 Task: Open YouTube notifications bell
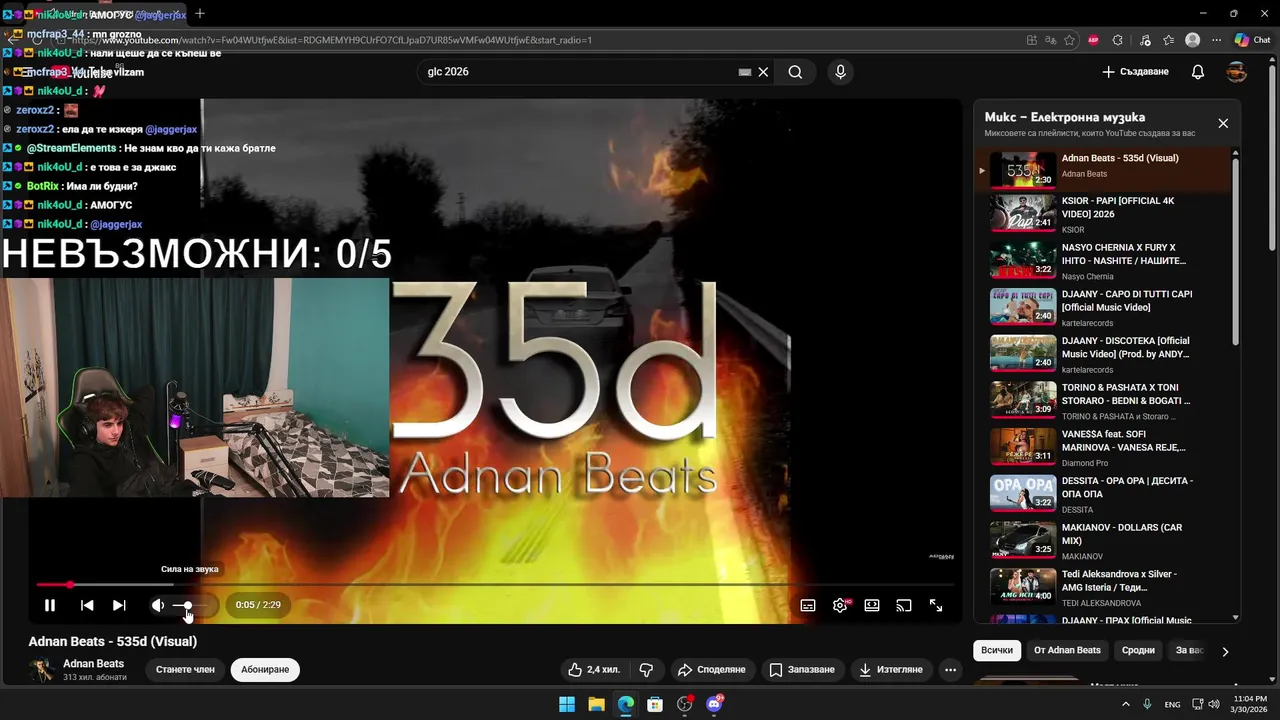tap(1198, 72)
